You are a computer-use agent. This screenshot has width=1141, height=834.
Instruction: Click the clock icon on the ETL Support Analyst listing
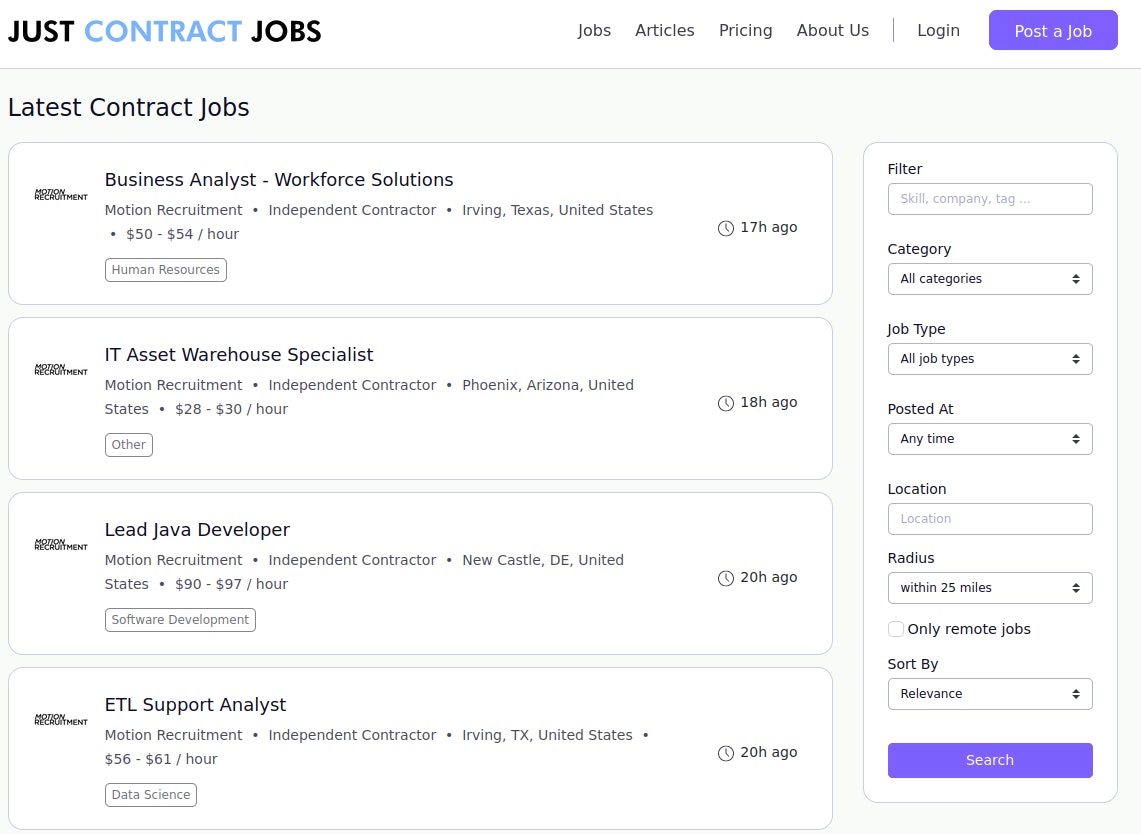click(x=726, y=753)
